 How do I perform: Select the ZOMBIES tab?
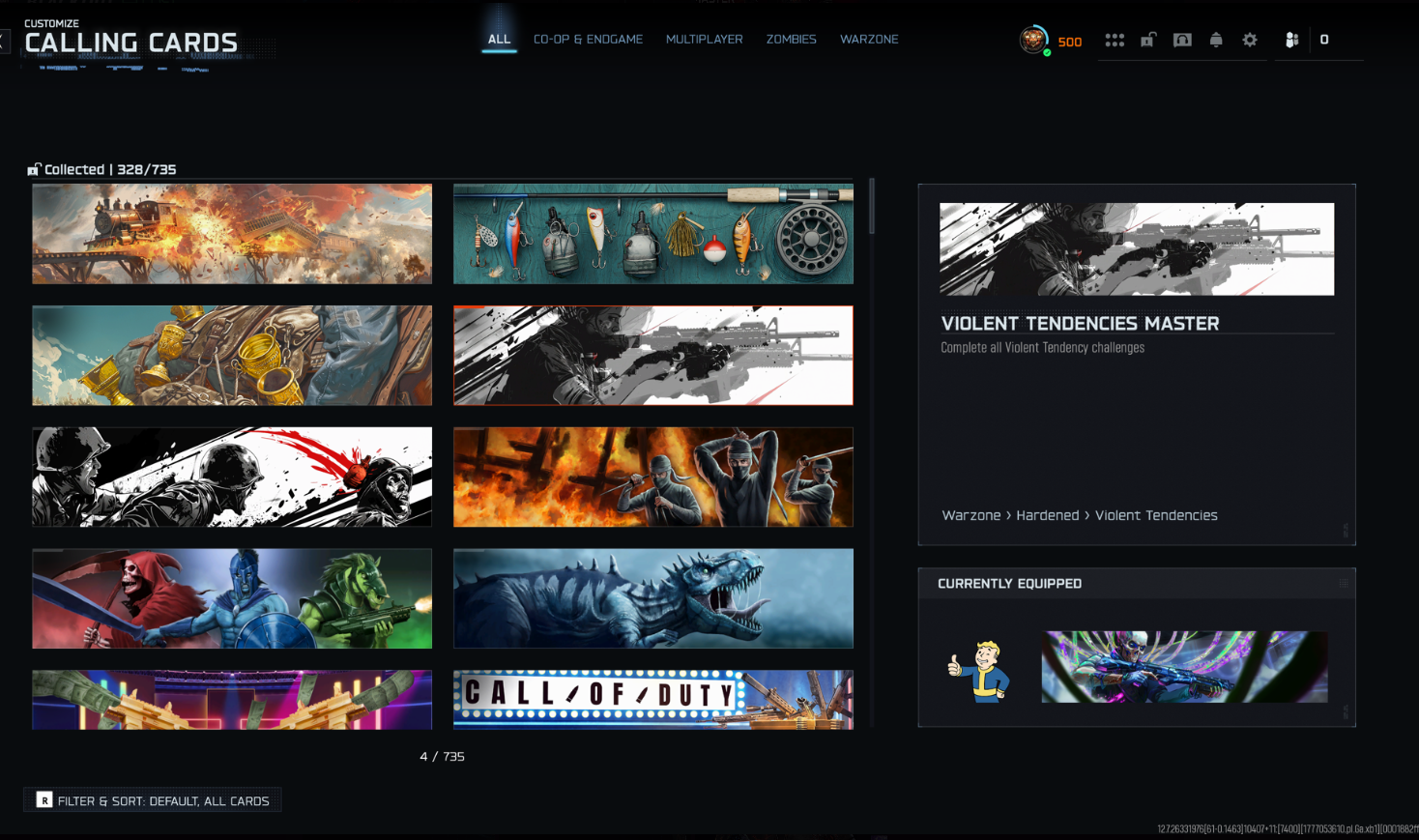[x=792, y=40]
